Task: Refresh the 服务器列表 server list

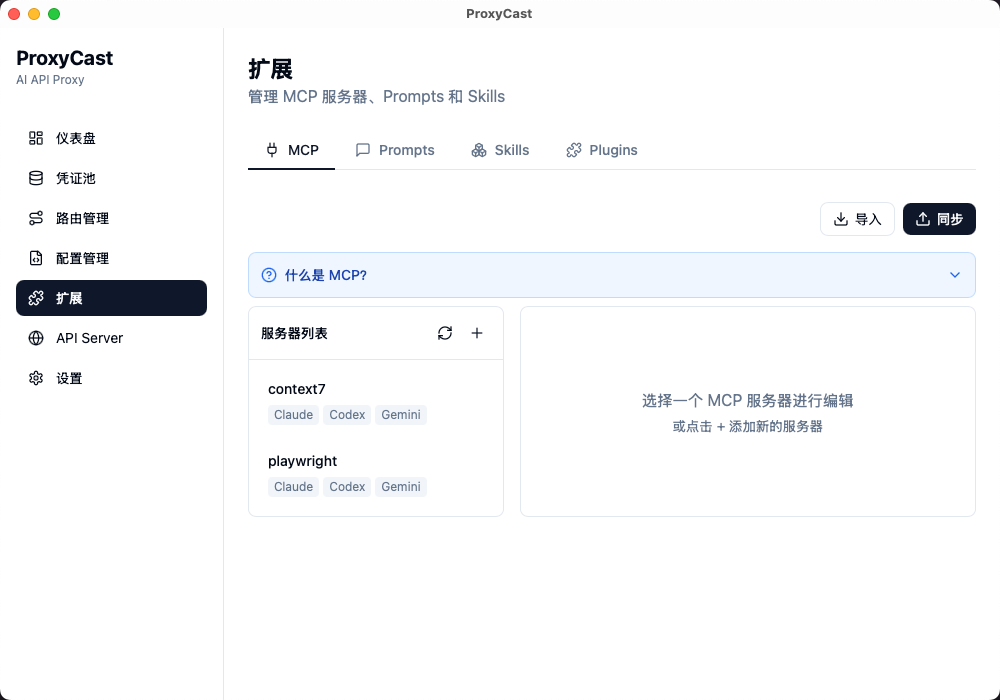Action: [444, 333]
